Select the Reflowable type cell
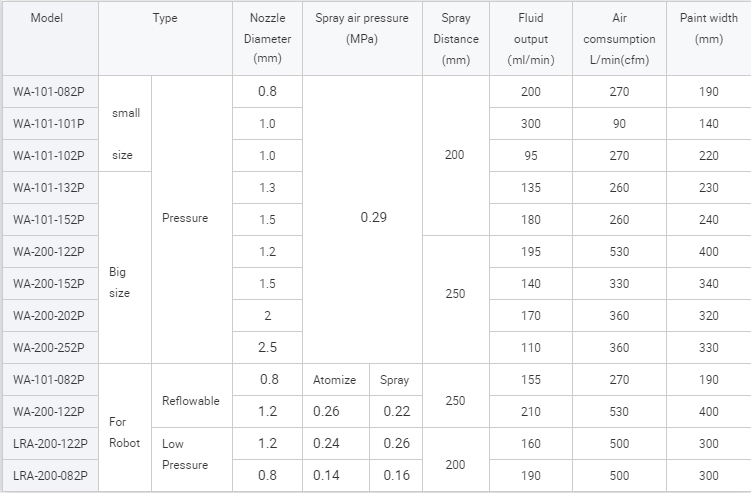This screenshot has height=493, width=751. click(x=190, y=401)
